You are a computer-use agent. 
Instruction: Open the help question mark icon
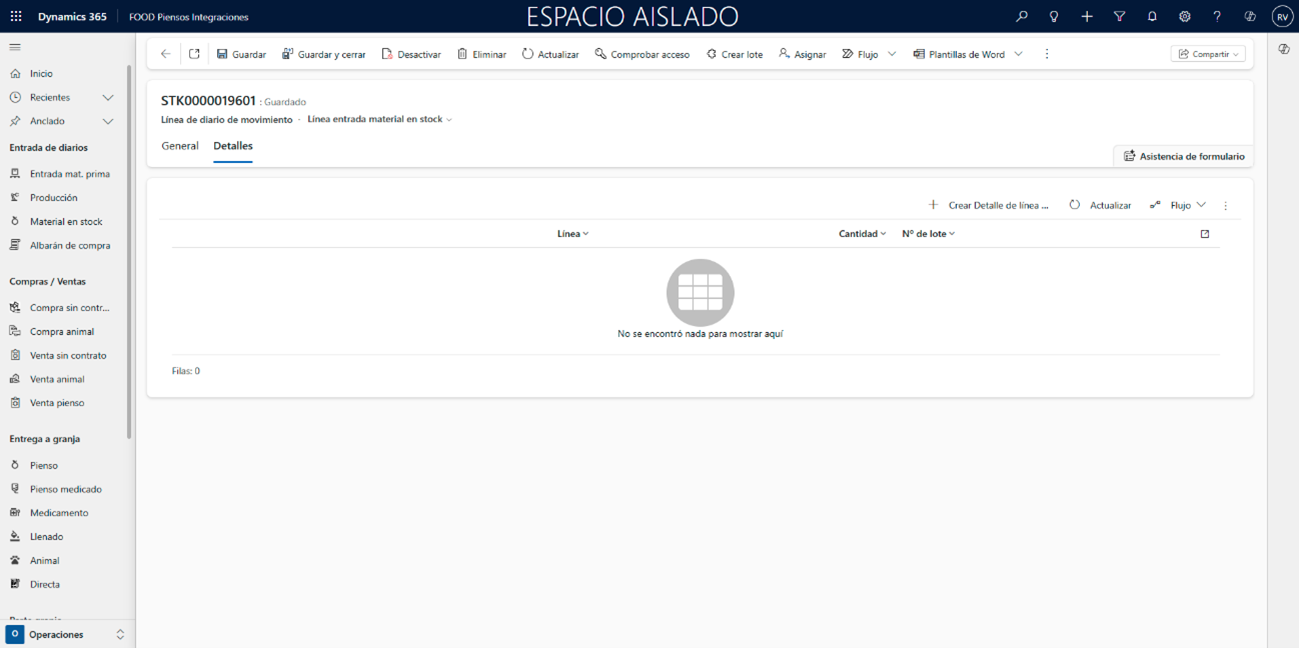point(1217,17)
